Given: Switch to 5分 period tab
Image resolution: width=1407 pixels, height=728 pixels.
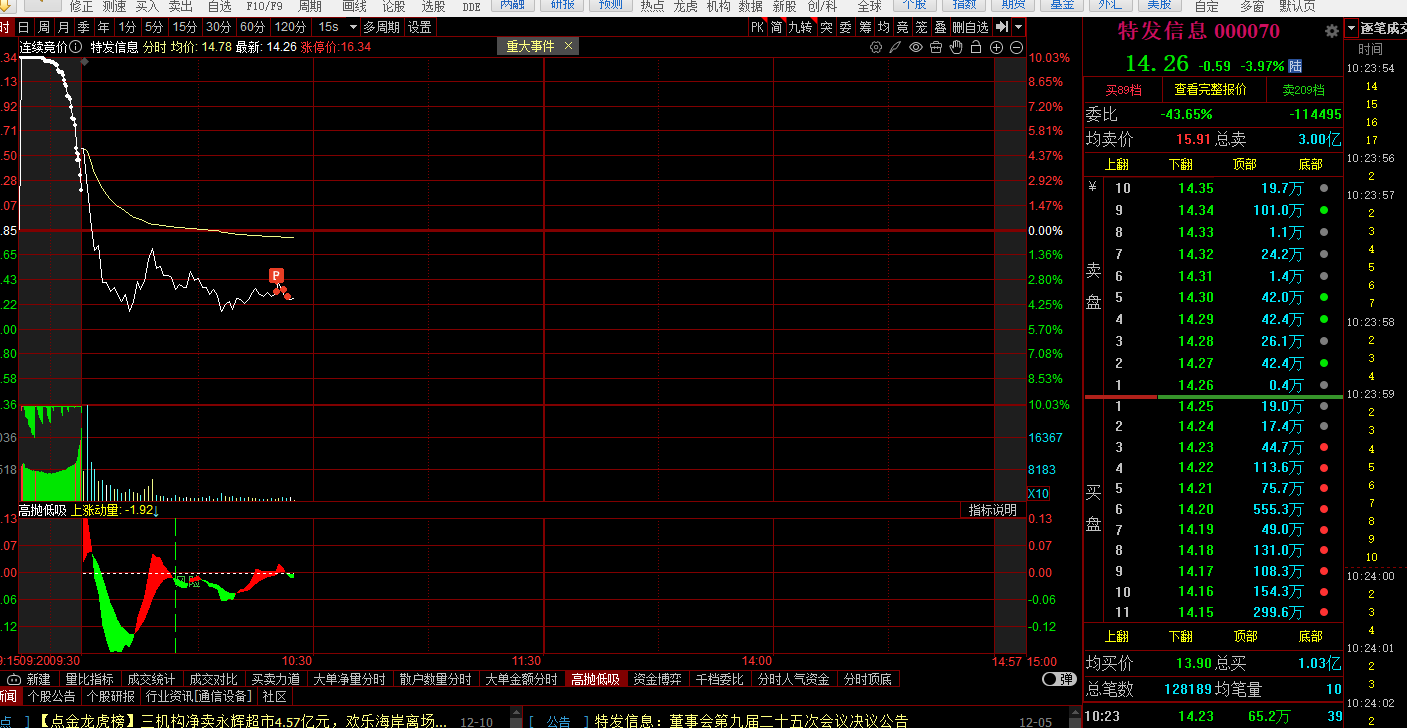Looking at the screenshot, I should pyautogui.click(x=154, y=27).
